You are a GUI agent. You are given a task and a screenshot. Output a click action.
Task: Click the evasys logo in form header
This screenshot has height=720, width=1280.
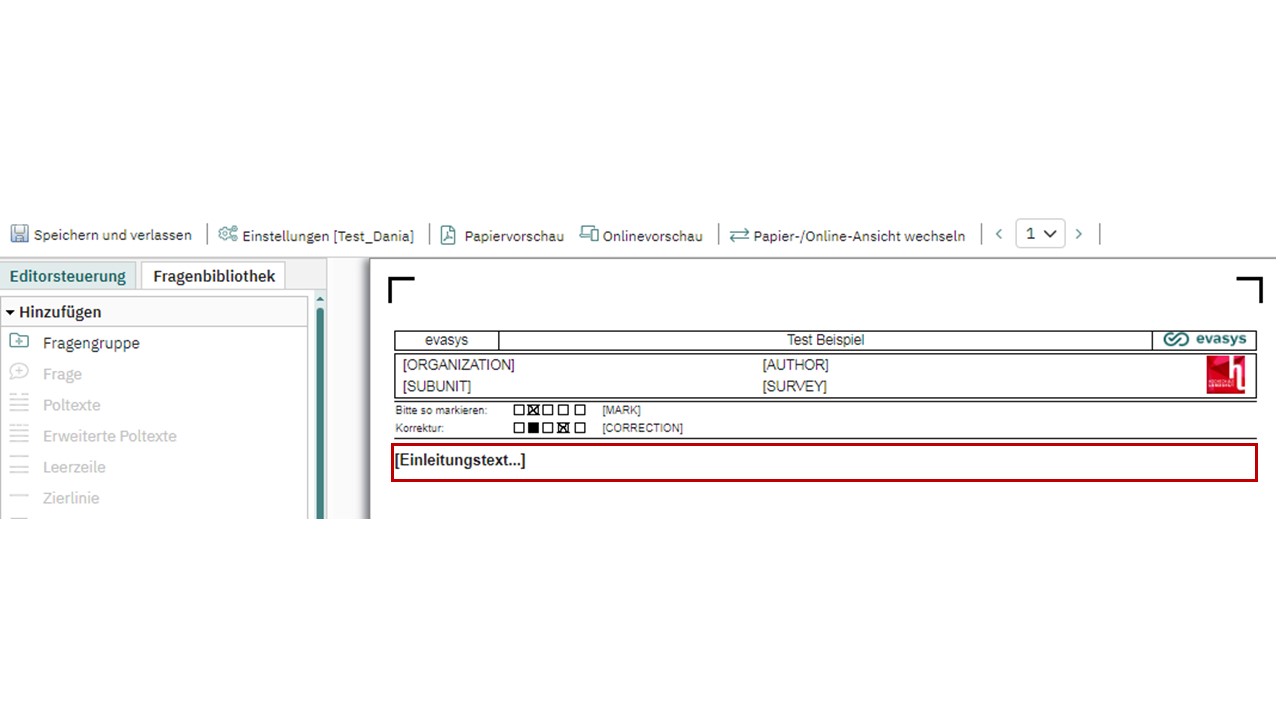tap(1205, 340)
